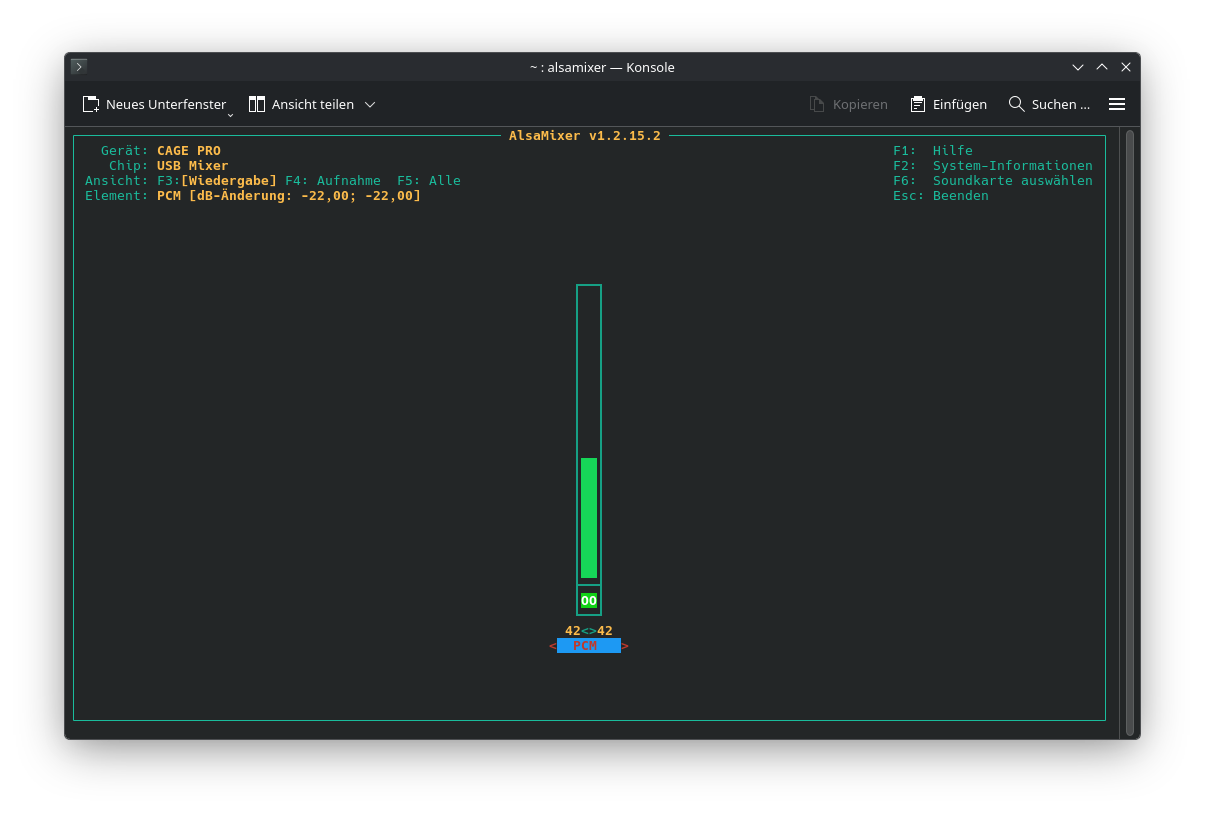The height and width of the screenshot is (816, 1205).
Task: Click the down-chevron window shade control
Action: (1077, 67)
